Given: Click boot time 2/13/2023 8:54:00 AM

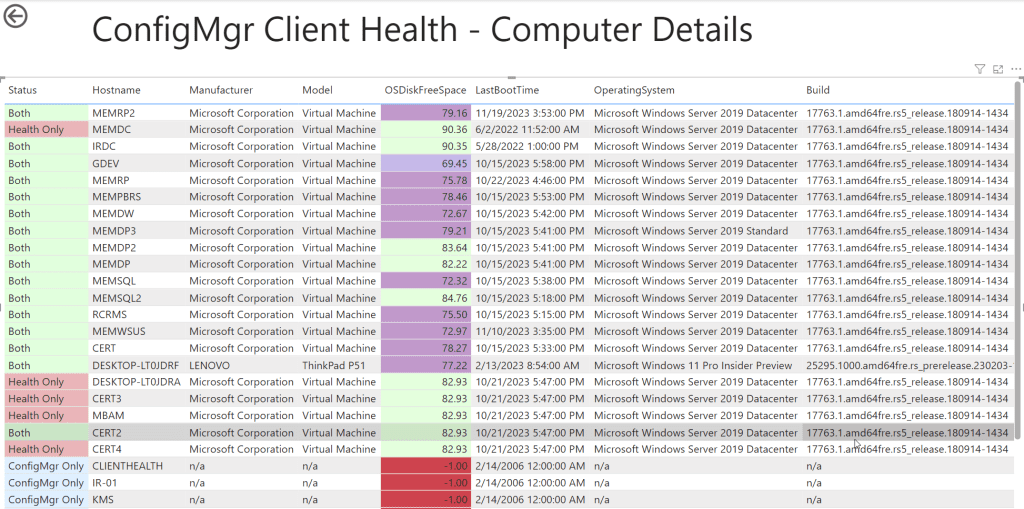Looking at the screenshot, I should [x=531, y=365].
